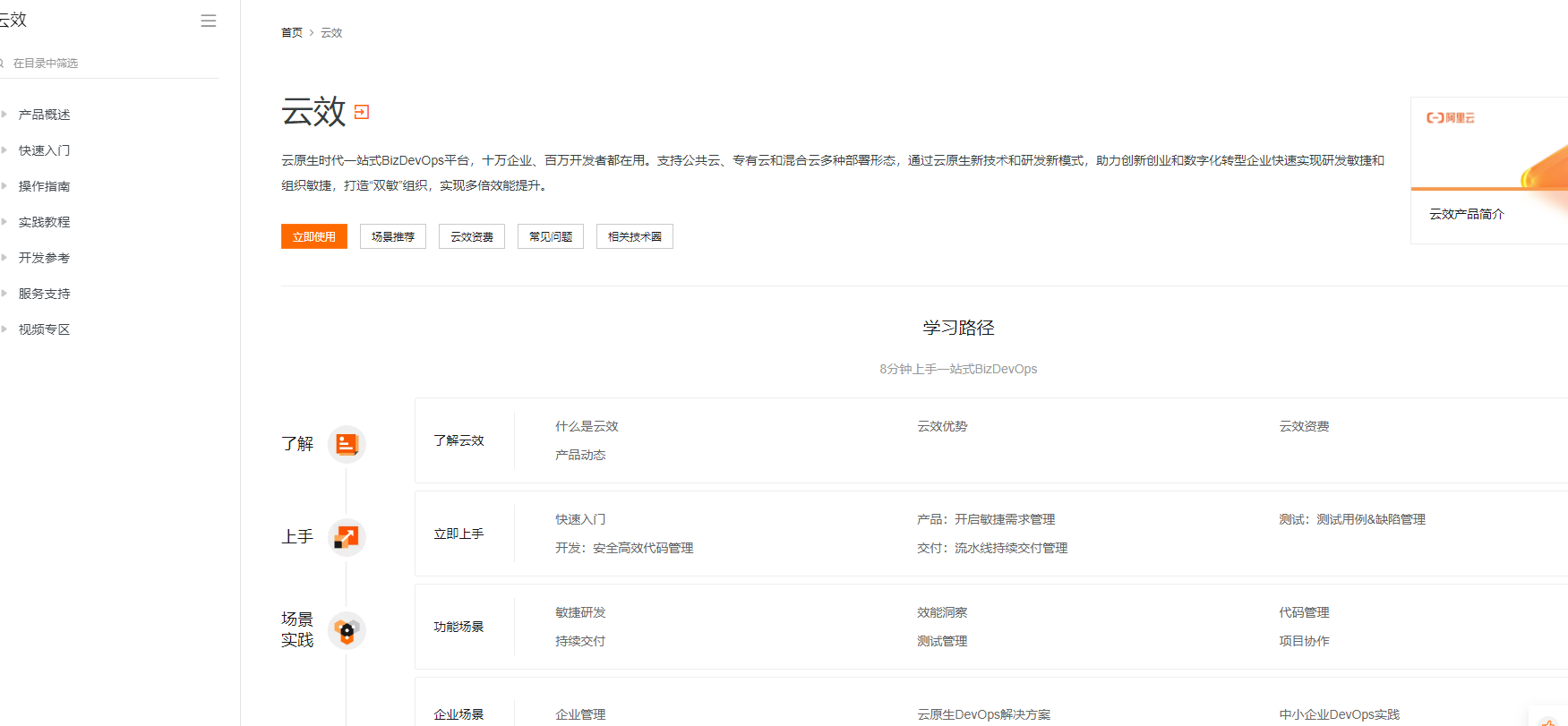
Task: Click the 8分钟上手一站式BizDevOps subtitle
Action: [958, 369]
